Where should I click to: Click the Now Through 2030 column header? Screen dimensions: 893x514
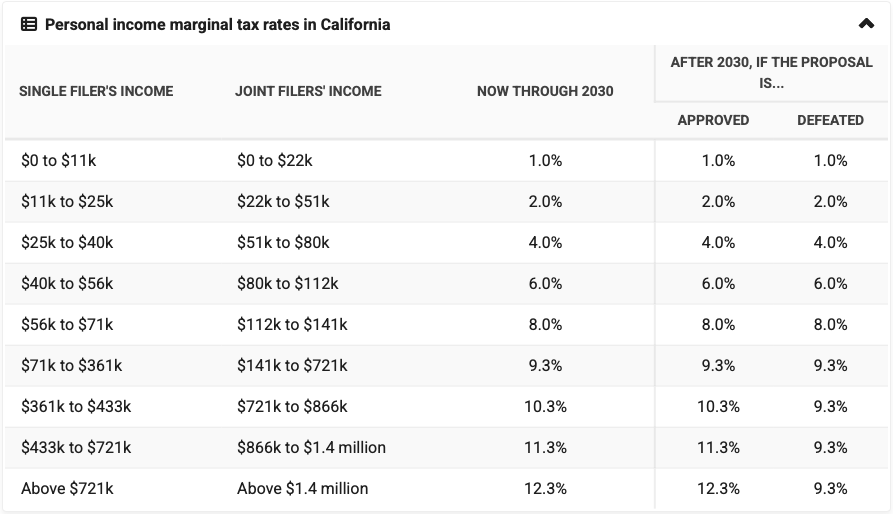(x=545, y=91)
